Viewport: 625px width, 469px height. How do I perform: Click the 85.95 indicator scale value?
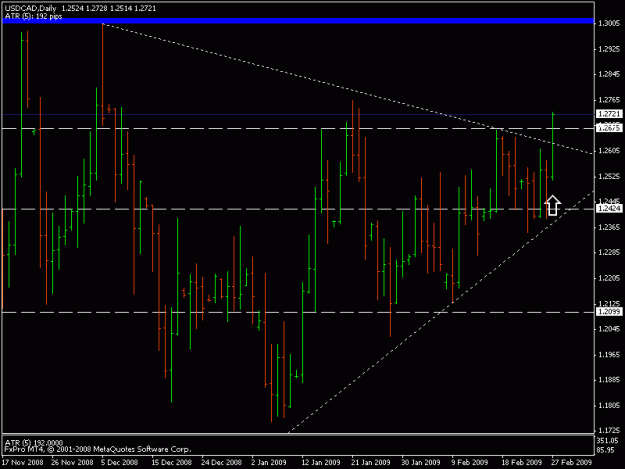pos(606,450)
